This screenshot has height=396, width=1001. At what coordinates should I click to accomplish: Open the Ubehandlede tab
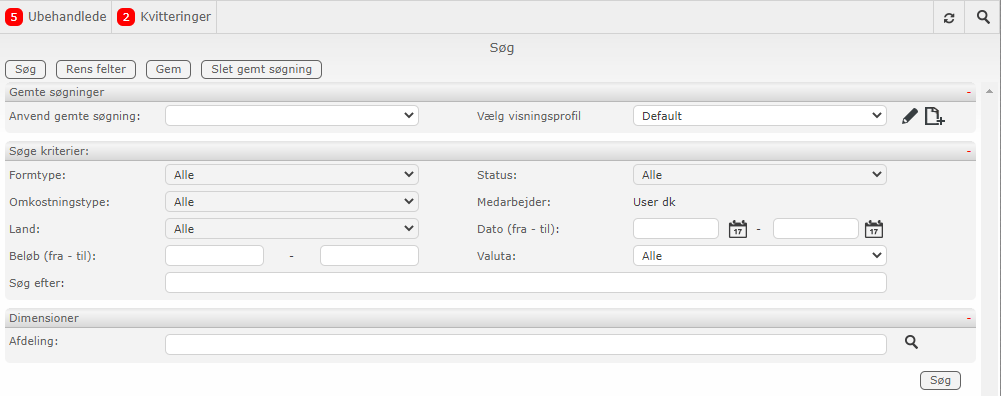click(x=56, y=17)
